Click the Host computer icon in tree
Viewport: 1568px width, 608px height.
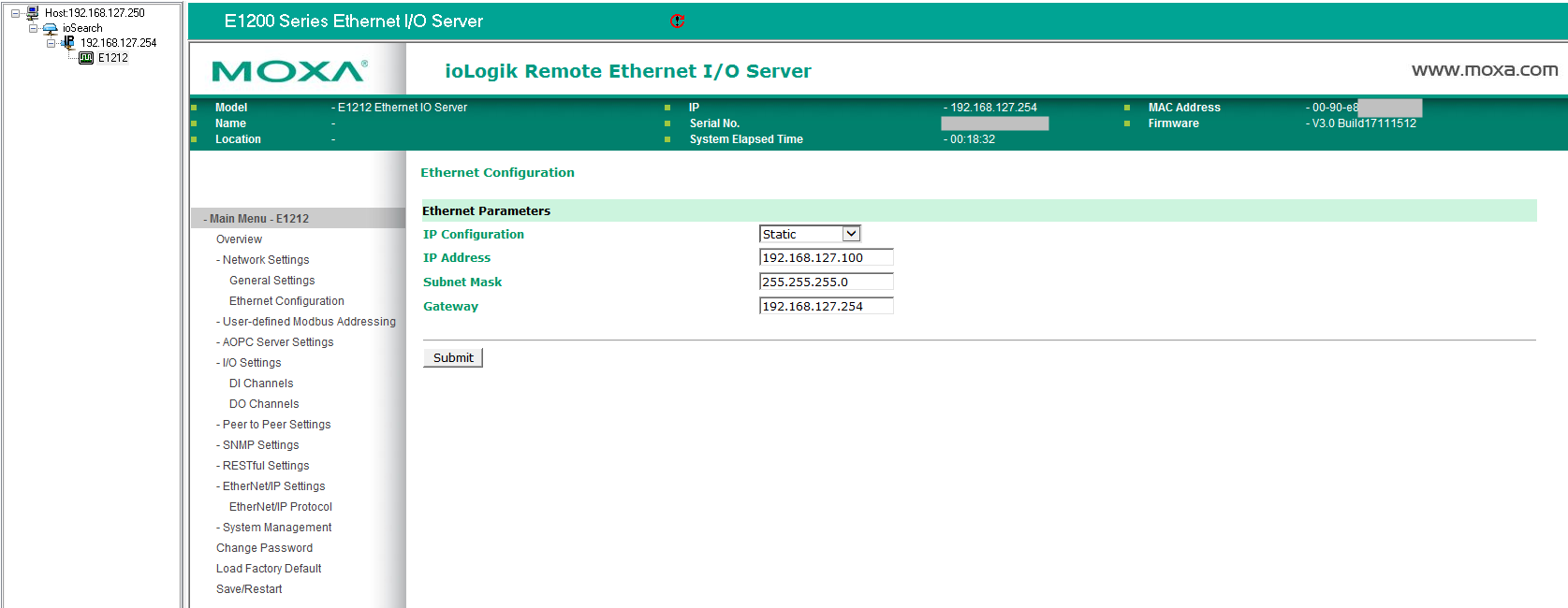(32, 13)
